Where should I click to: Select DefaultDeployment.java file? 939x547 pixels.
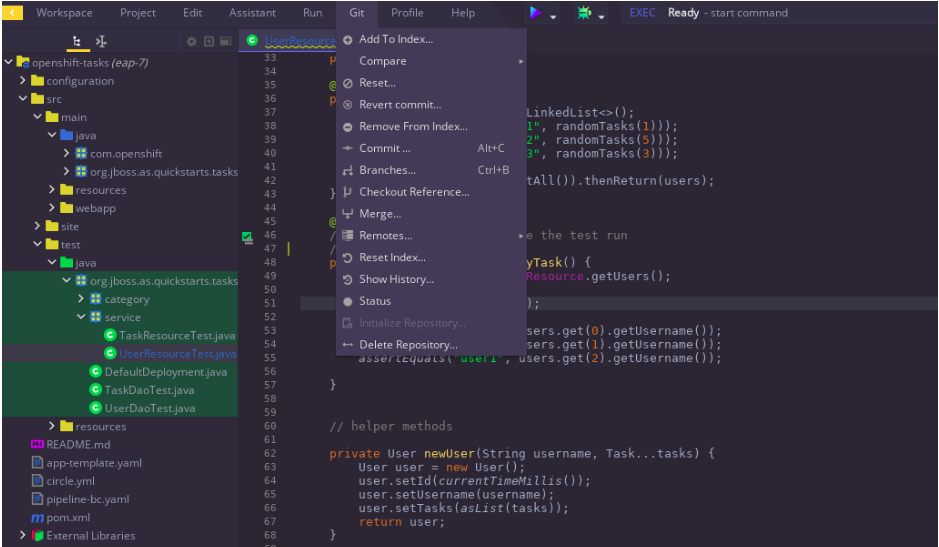point(166,371)
